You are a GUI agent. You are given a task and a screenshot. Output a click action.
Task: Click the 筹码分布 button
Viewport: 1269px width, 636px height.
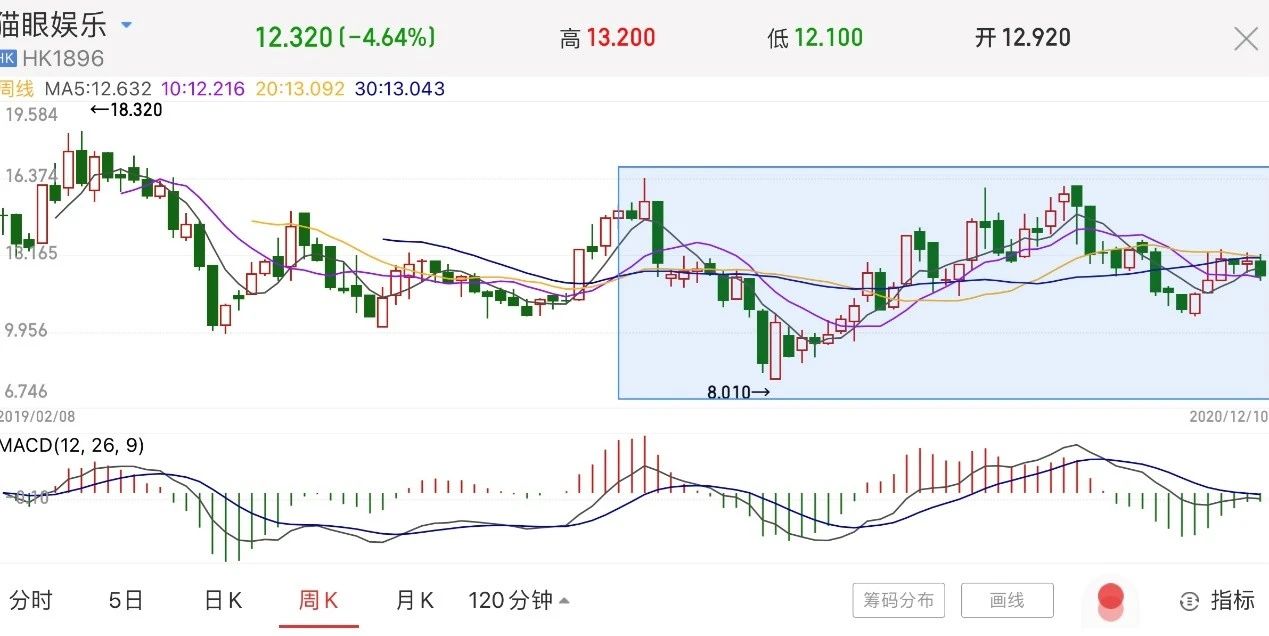898,601
